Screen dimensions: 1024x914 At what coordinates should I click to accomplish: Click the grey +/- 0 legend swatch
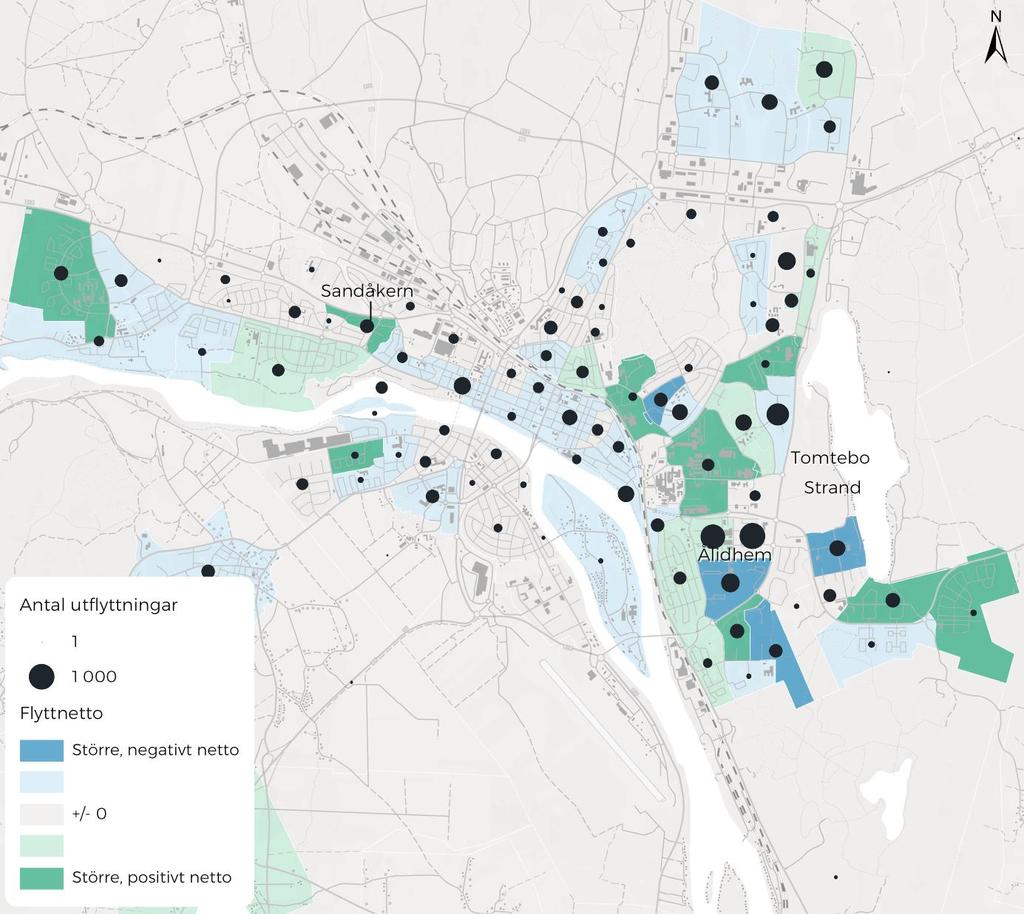point(42,813)
